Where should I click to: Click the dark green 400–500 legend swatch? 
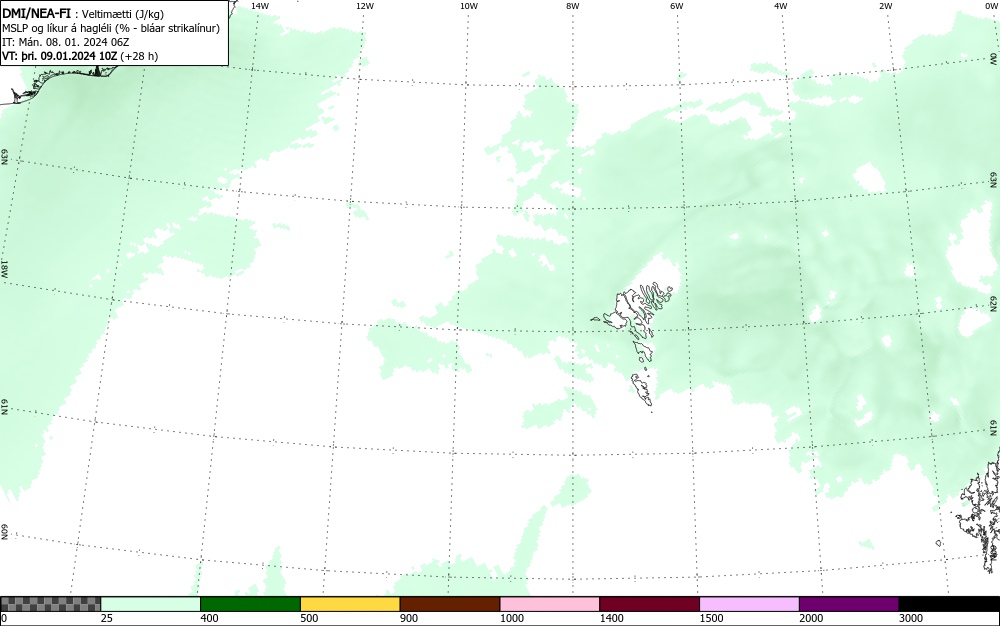250,604
